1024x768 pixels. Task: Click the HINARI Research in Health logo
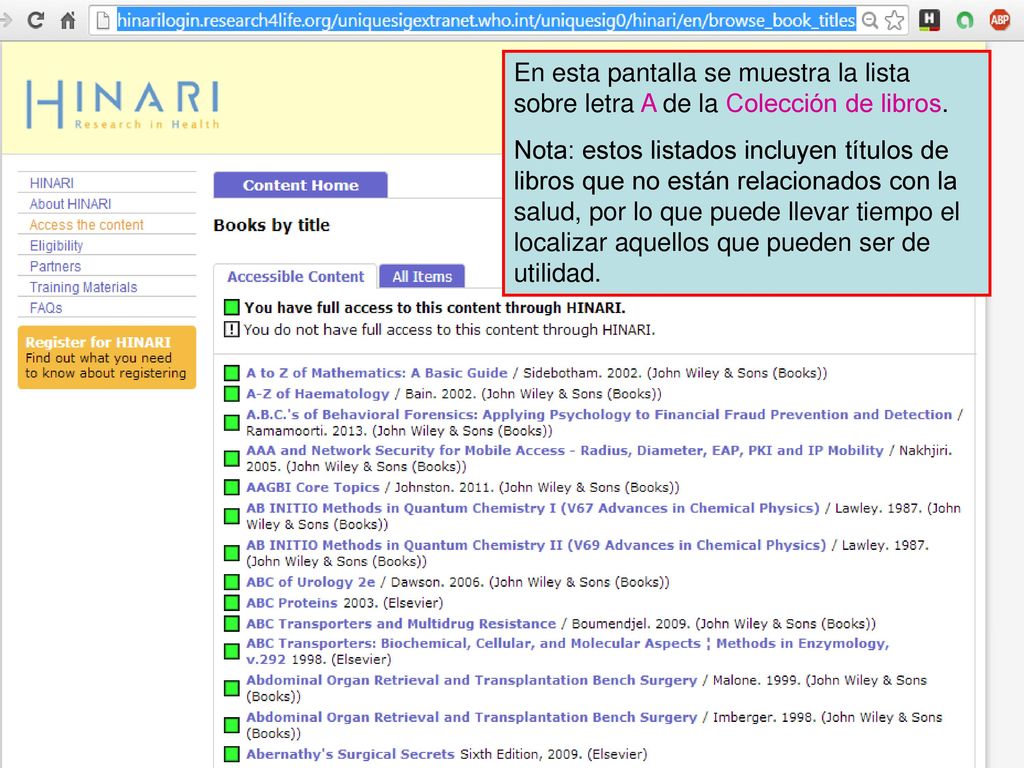click(122, 104)
